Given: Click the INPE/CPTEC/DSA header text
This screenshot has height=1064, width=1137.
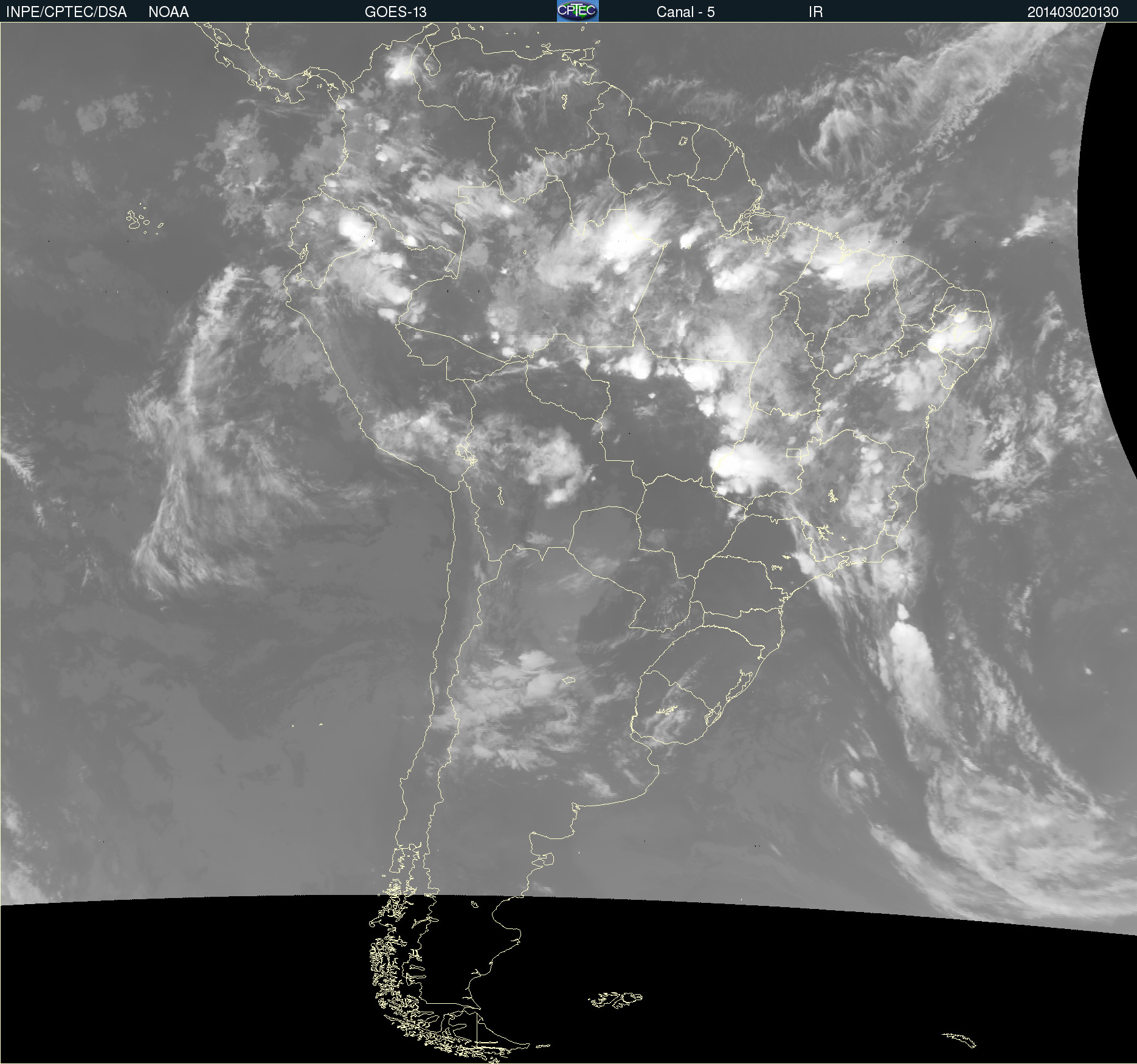Looking at the screenshot, I should (x=66, y=12).
